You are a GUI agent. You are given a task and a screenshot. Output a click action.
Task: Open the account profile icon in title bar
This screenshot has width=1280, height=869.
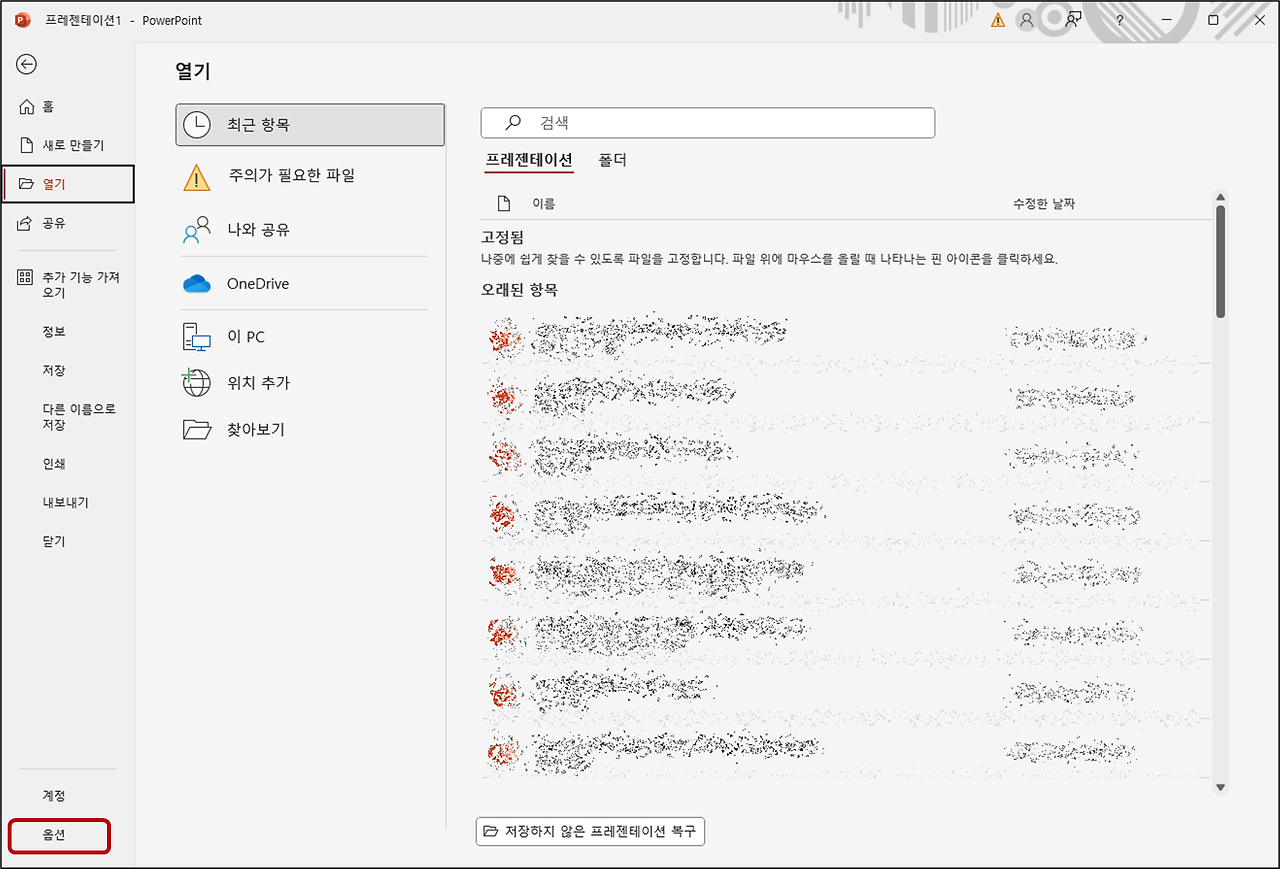click(1026, 20)
